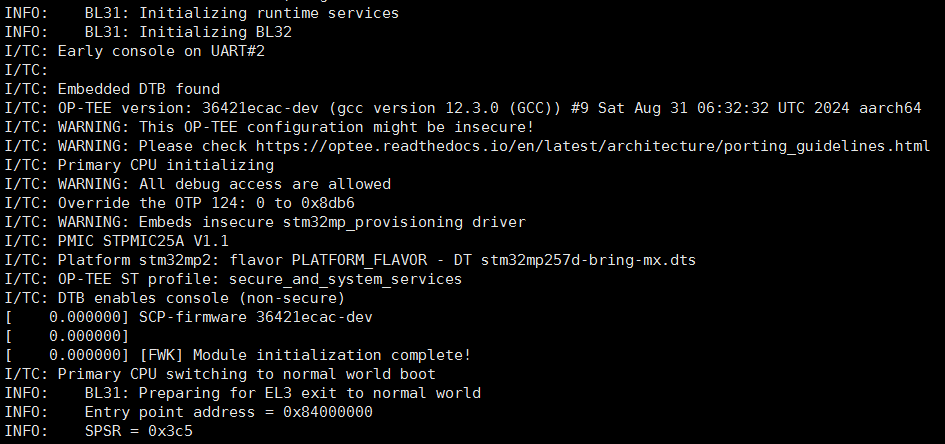Click the "SCP-firmware 36421ecac-dev" line
The width and height of the screenshot is (945, 444).
coord(258,317)
